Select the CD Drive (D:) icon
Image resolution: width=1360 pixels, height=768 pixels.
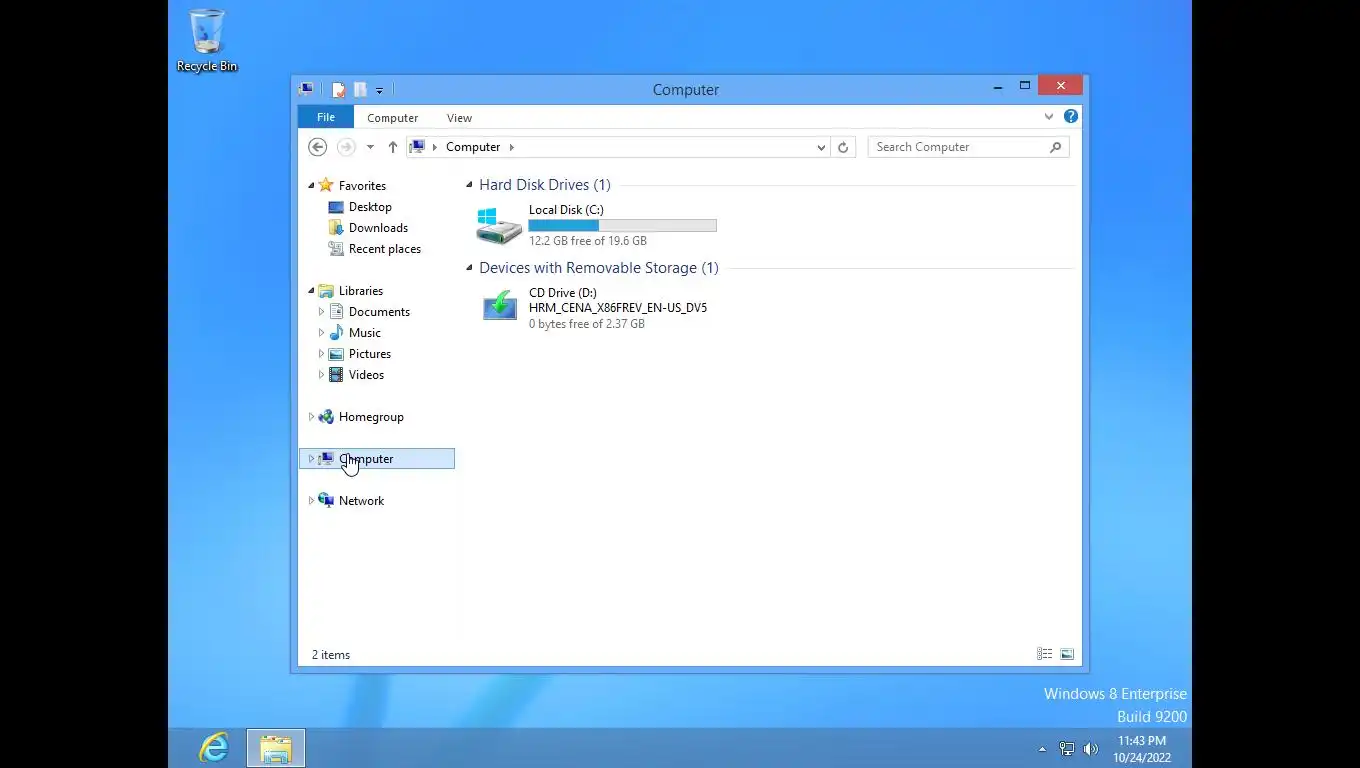click(499, 306)
